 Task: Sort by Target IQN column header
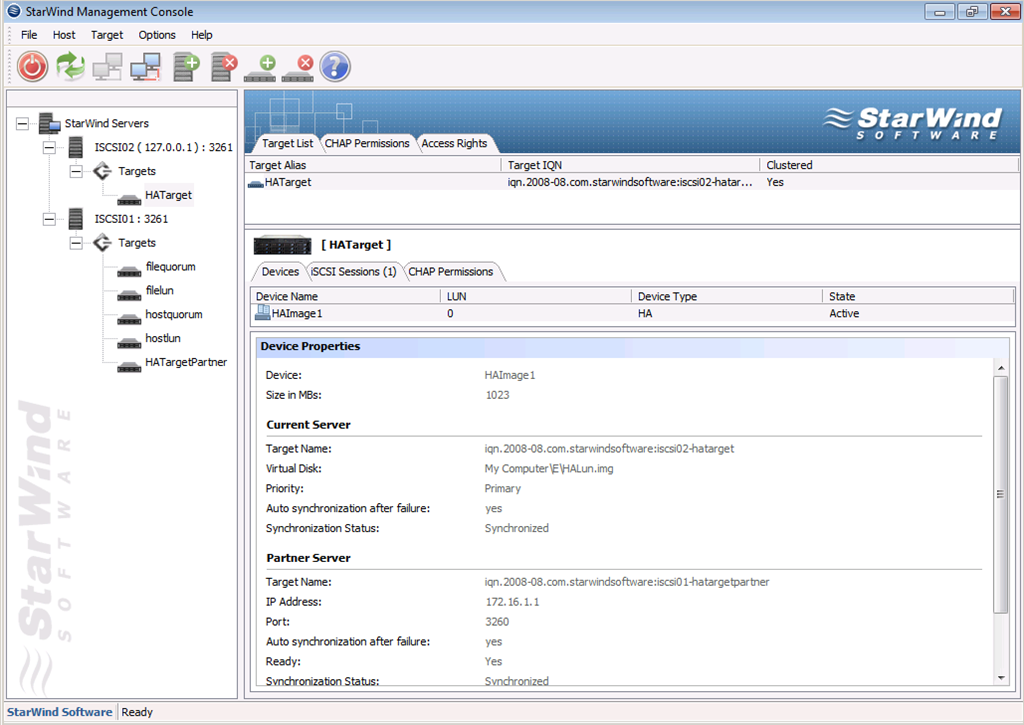pos(630,165)
